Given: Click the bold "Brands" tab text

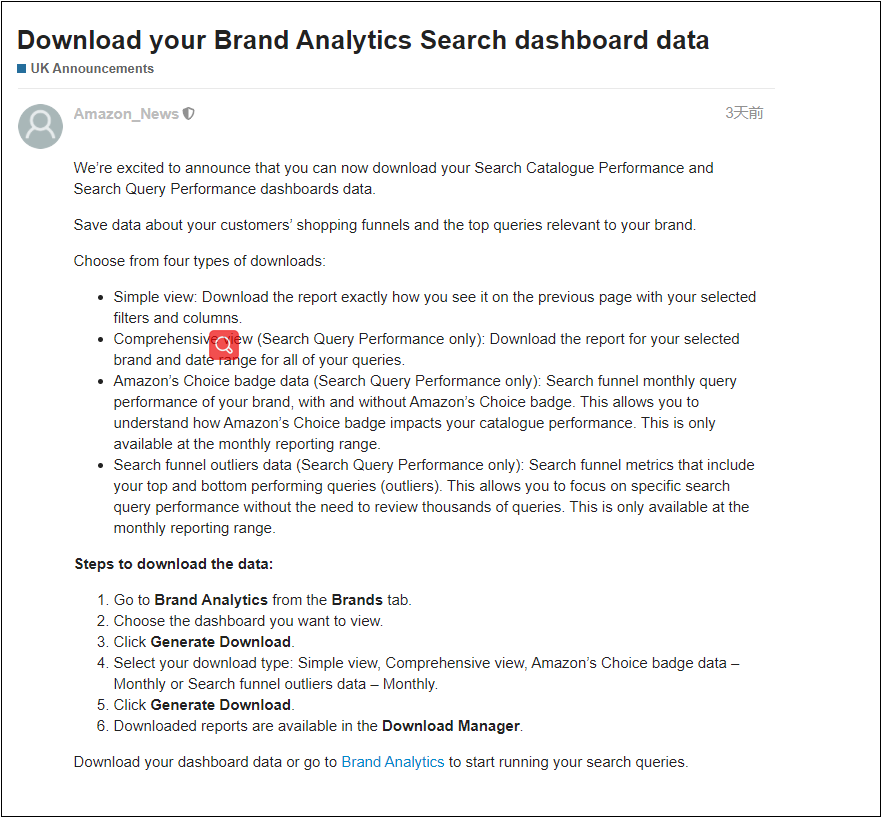Looking at the screenshot, I should (x=358, y=600).
